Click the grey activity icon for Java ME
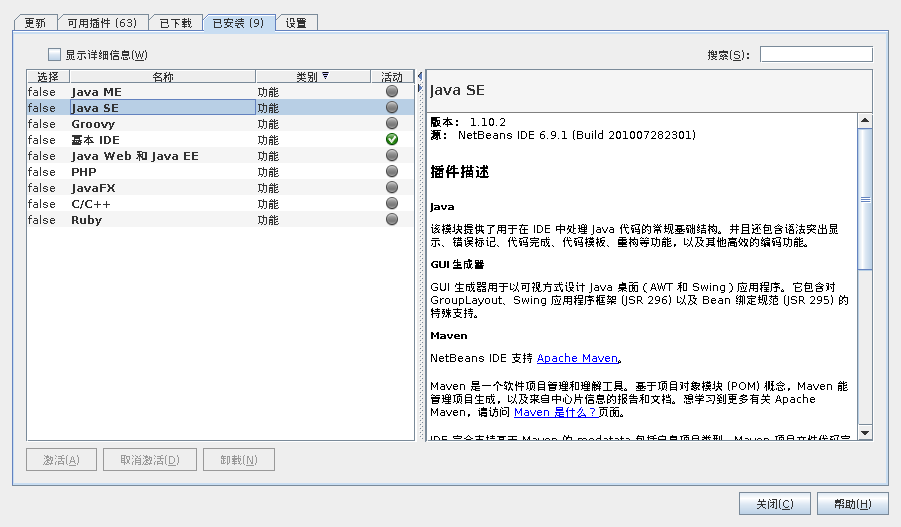Image resolution: width=901 pixels, height=527 pixels. (x=392, y=91)
